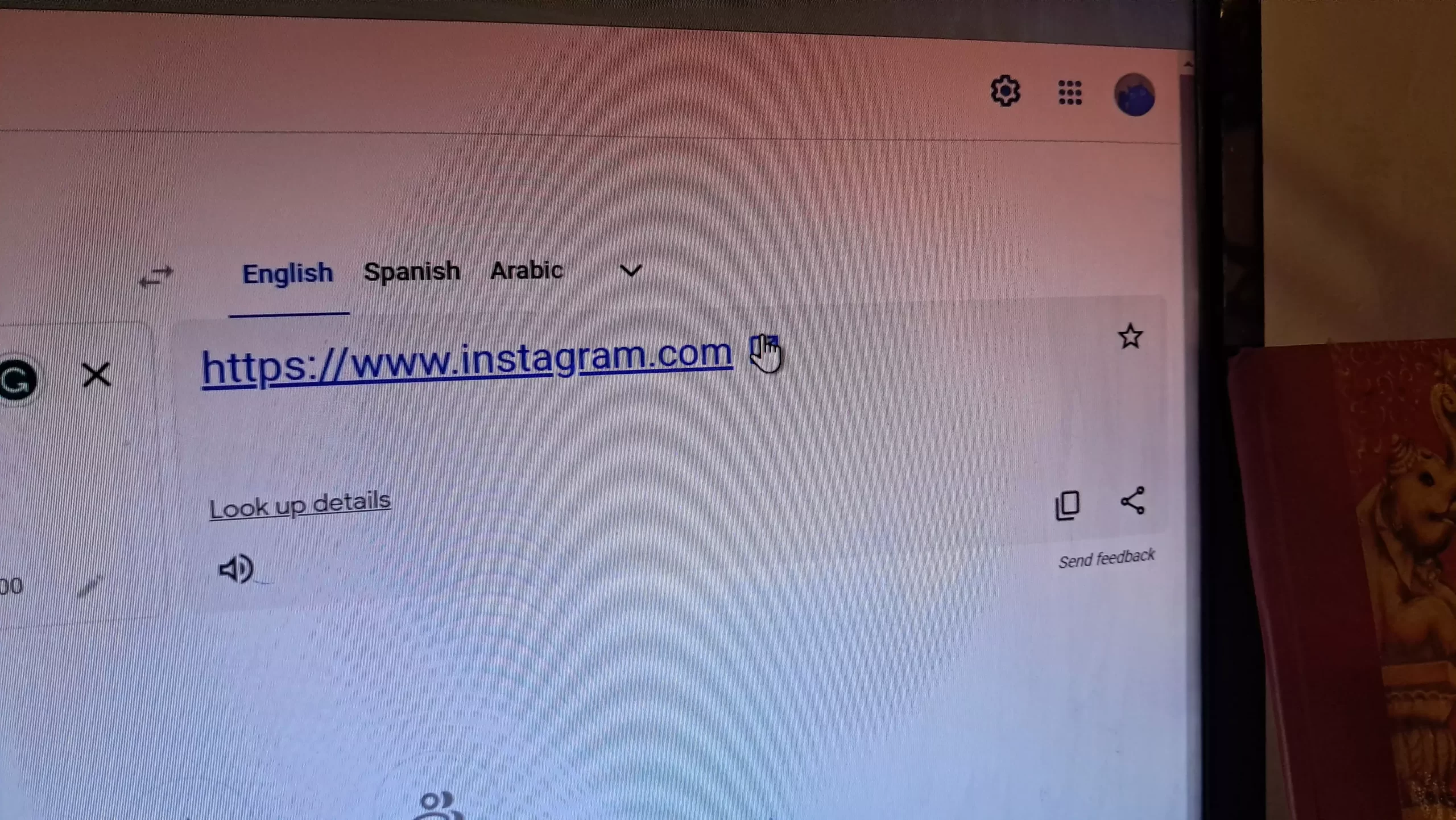This screenshot has height=820, width=1456.
Task: Click the Send feedback link
Action: click(x=1106, y=557)
